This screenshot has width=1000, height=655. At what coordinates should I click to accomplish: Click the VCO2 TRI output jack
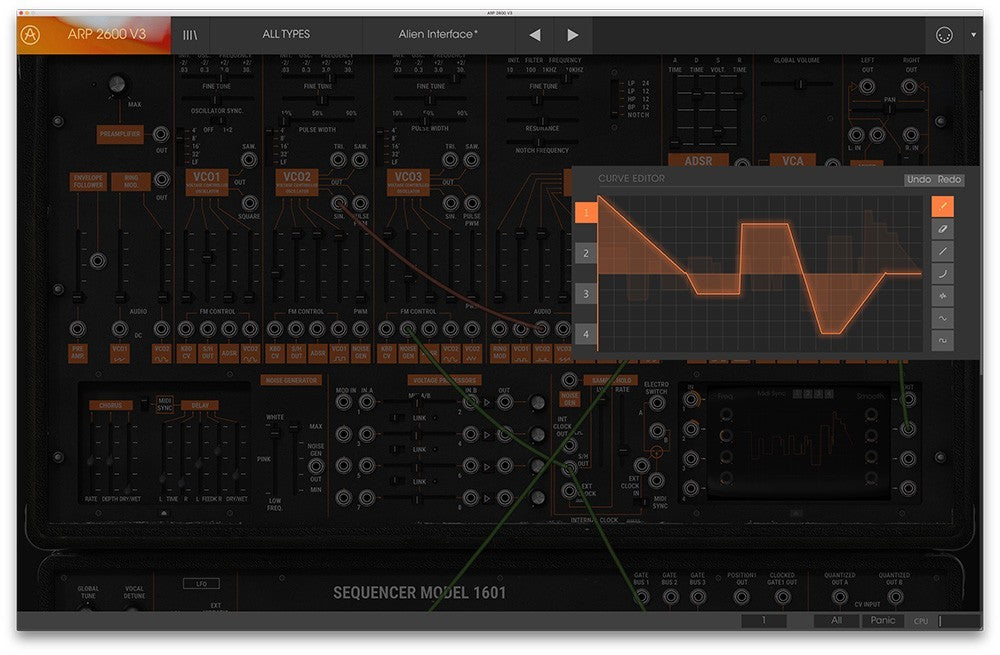pos(339,160)
